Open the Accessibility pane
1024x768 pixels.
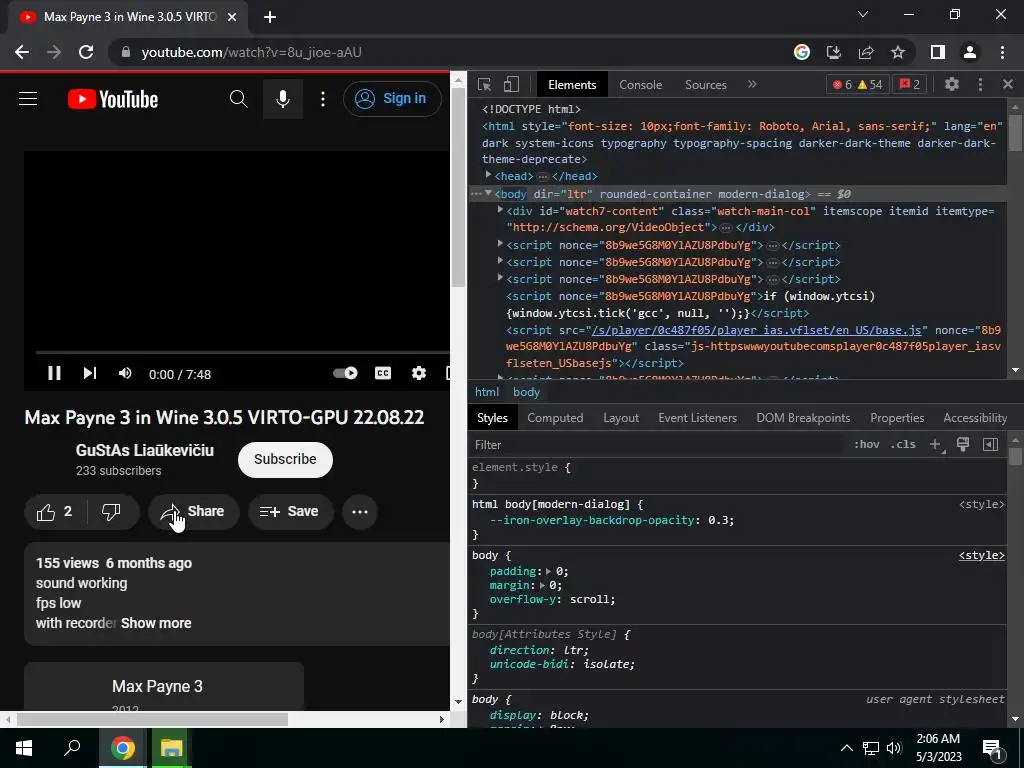(975, 418)
